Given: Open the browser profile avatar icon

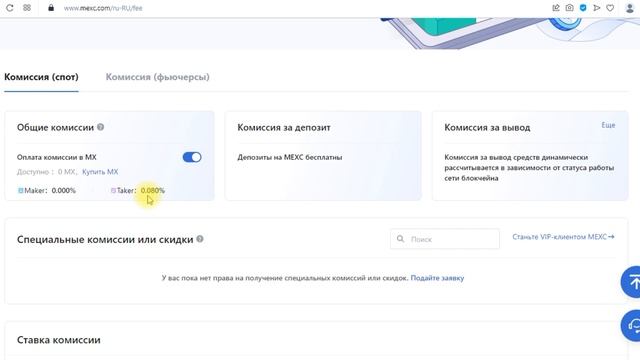Looking at the screenshot, I should click(x=630, y=8).
